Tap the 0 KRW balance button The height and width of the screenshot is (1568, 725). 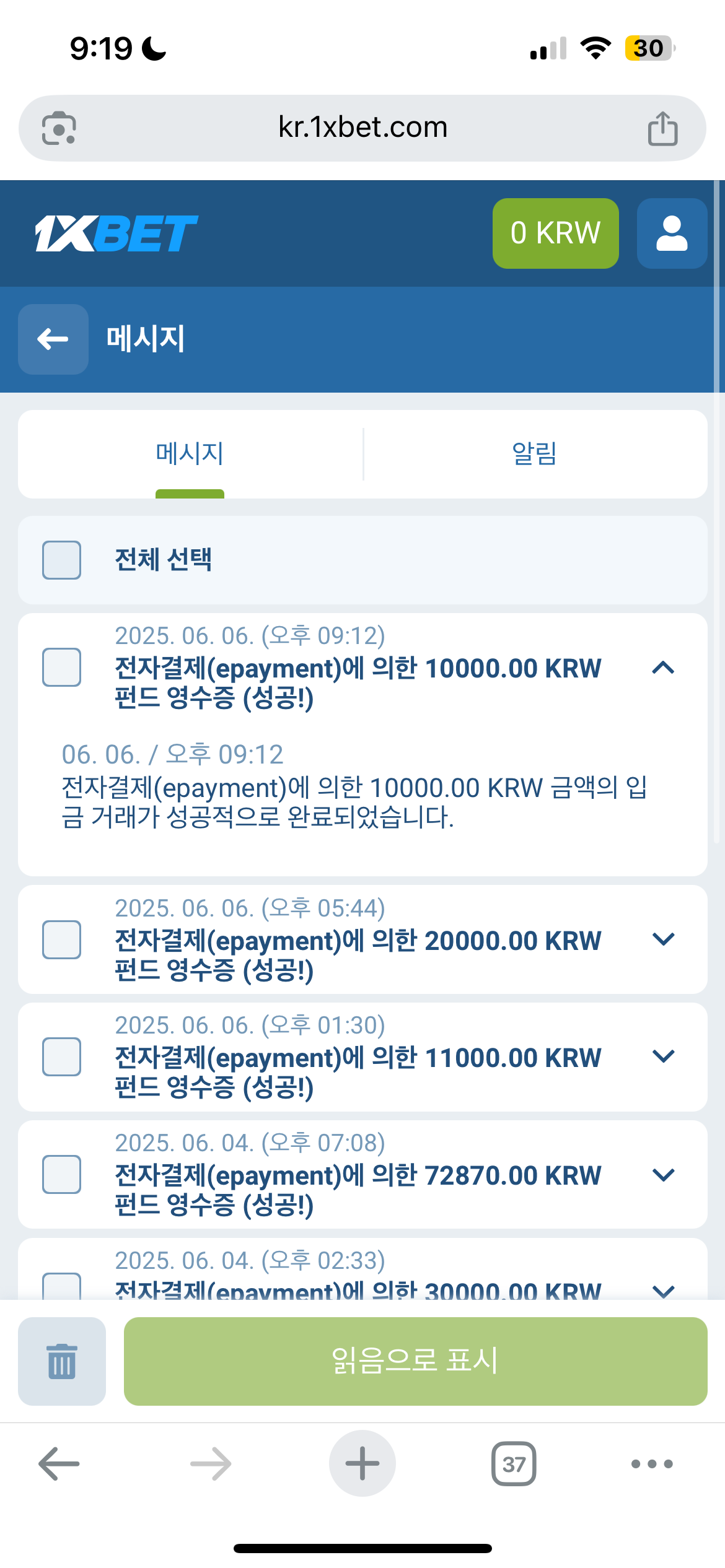(x=555, y=233)
